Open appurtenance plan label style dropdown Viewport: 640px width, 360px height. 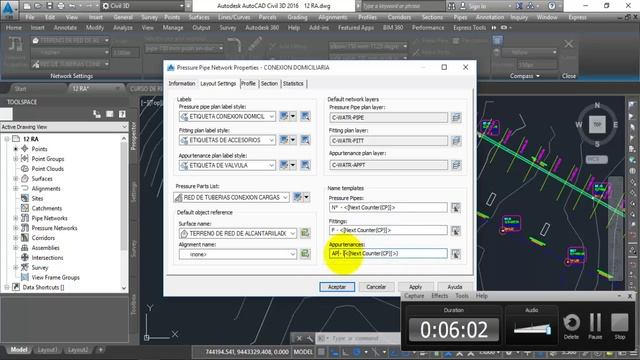271,165
